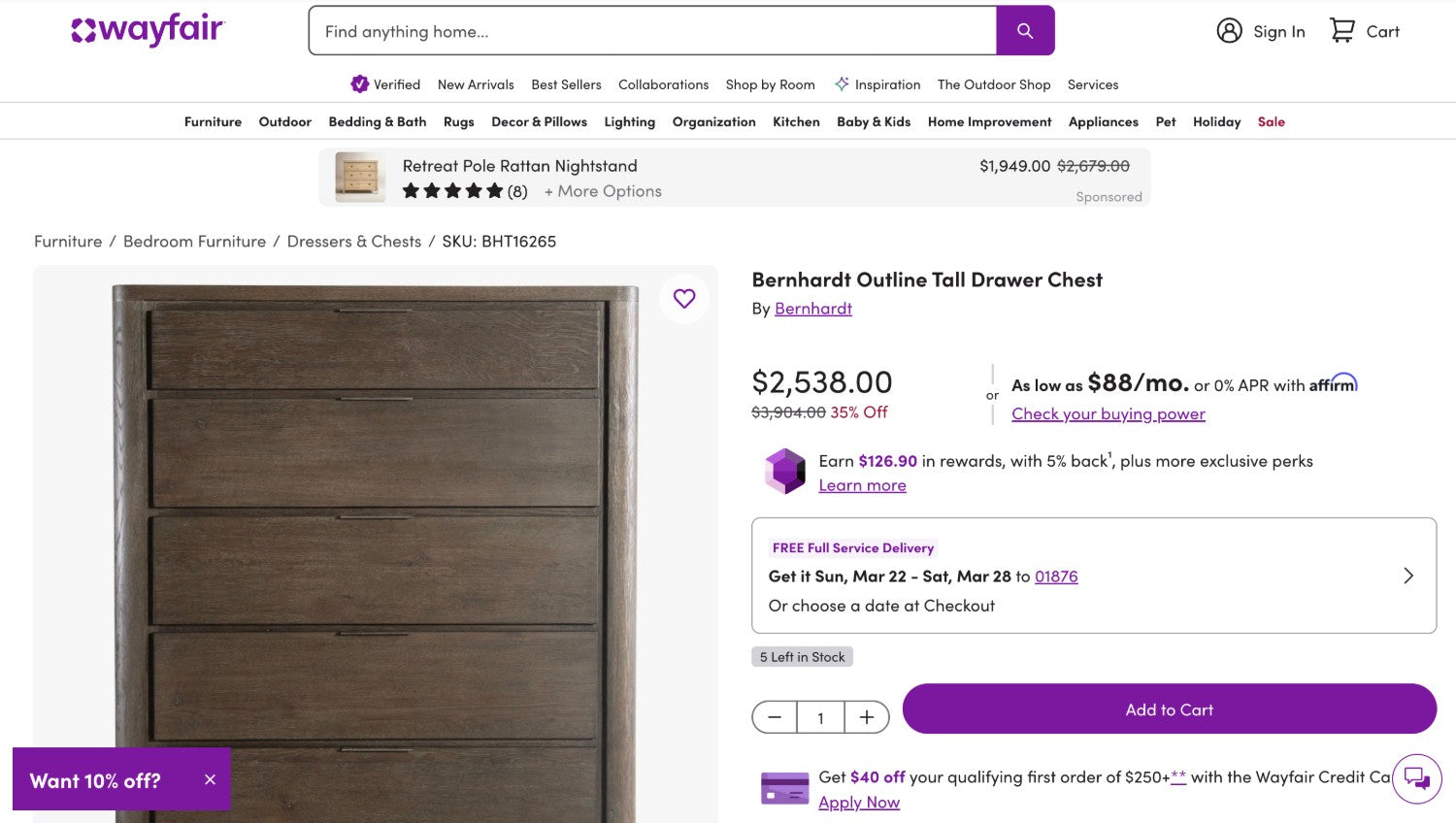
Task: Click the Sign In profile icon
Action: pos(1229,31)
